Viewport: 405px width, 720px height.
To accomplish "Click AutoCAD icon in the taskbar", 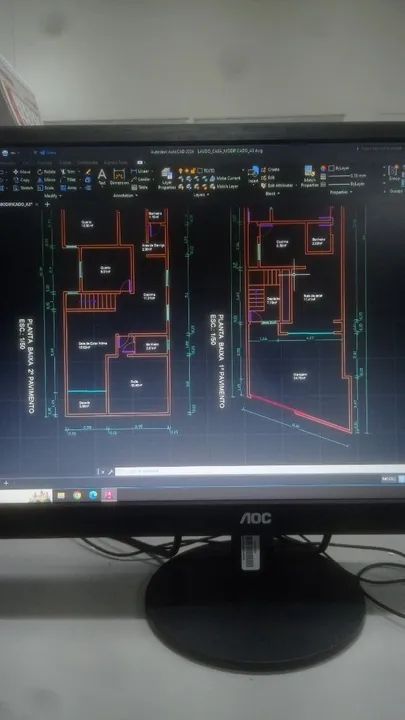I will pos(109,495).
